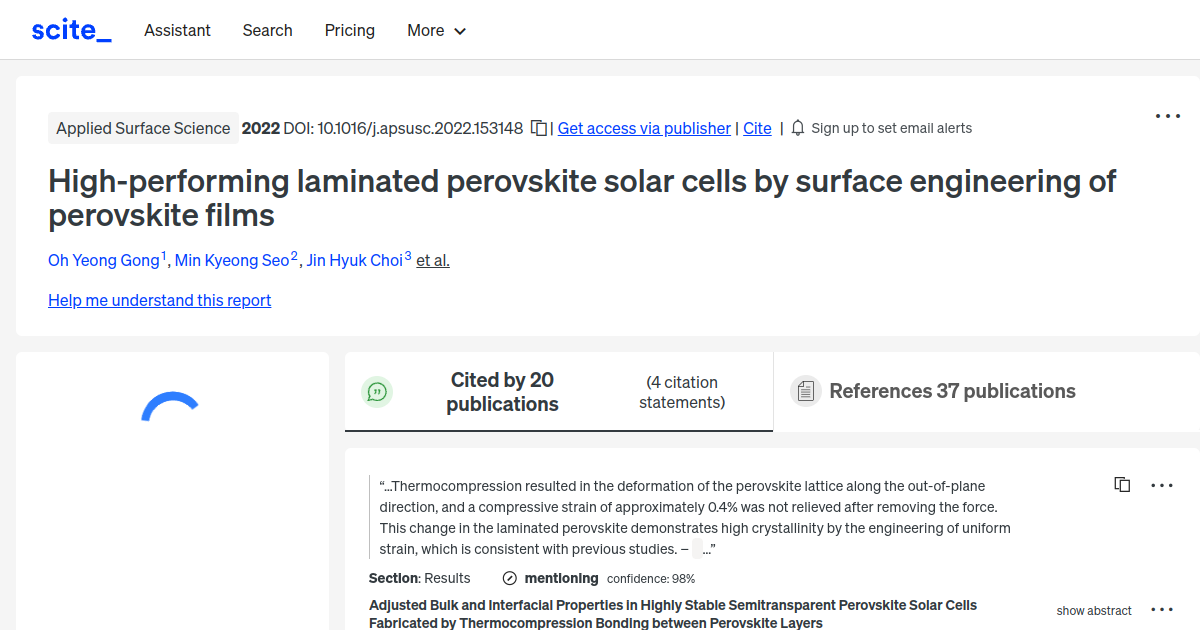Switch to the References 37 publications tab
This screenshot has width=1200, height=630.
pos(952,391)
